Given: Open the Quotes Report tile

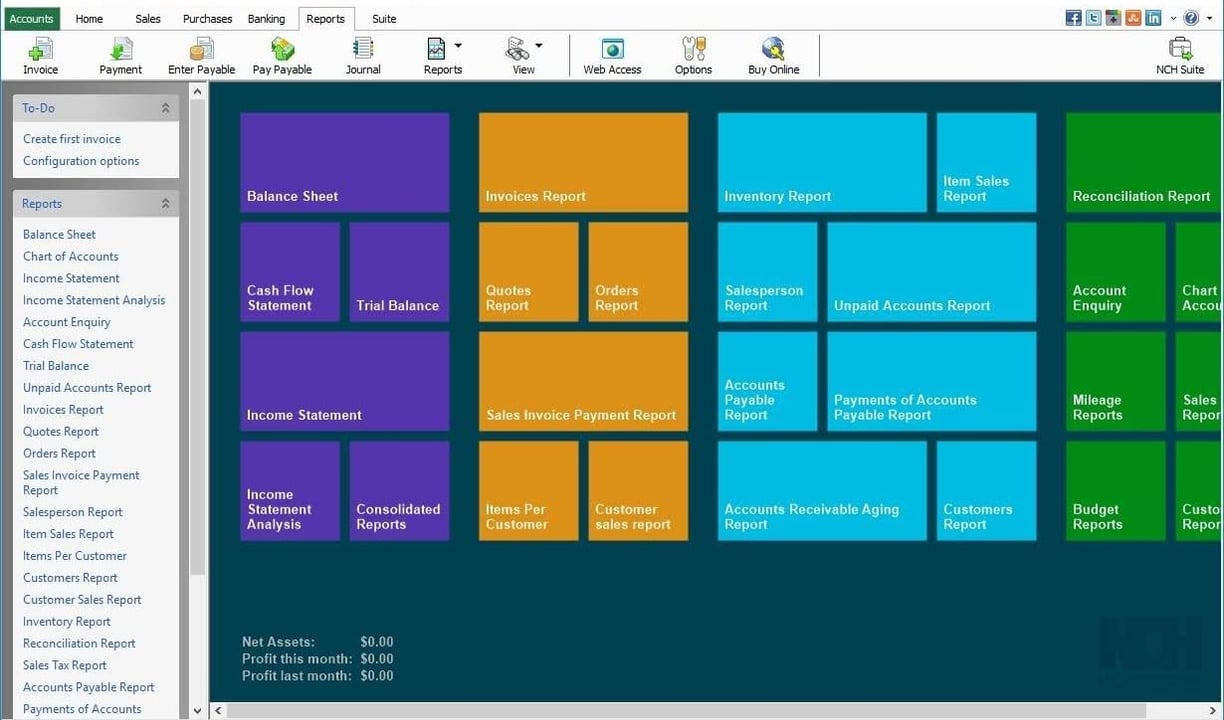Looking at the screenshot, I should (x=529, y=272).
